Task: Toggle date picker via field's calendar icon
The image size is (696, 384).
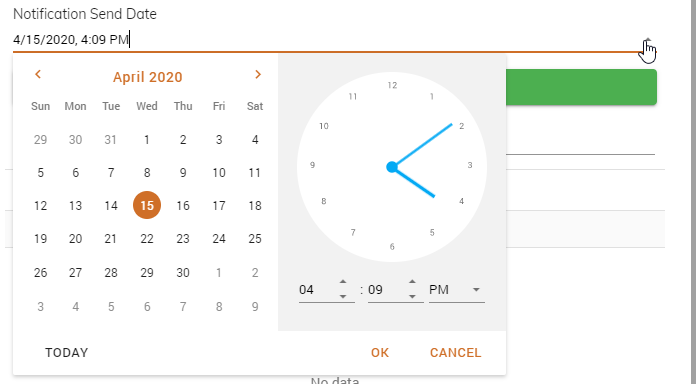Action: click(x=648, y=40)
